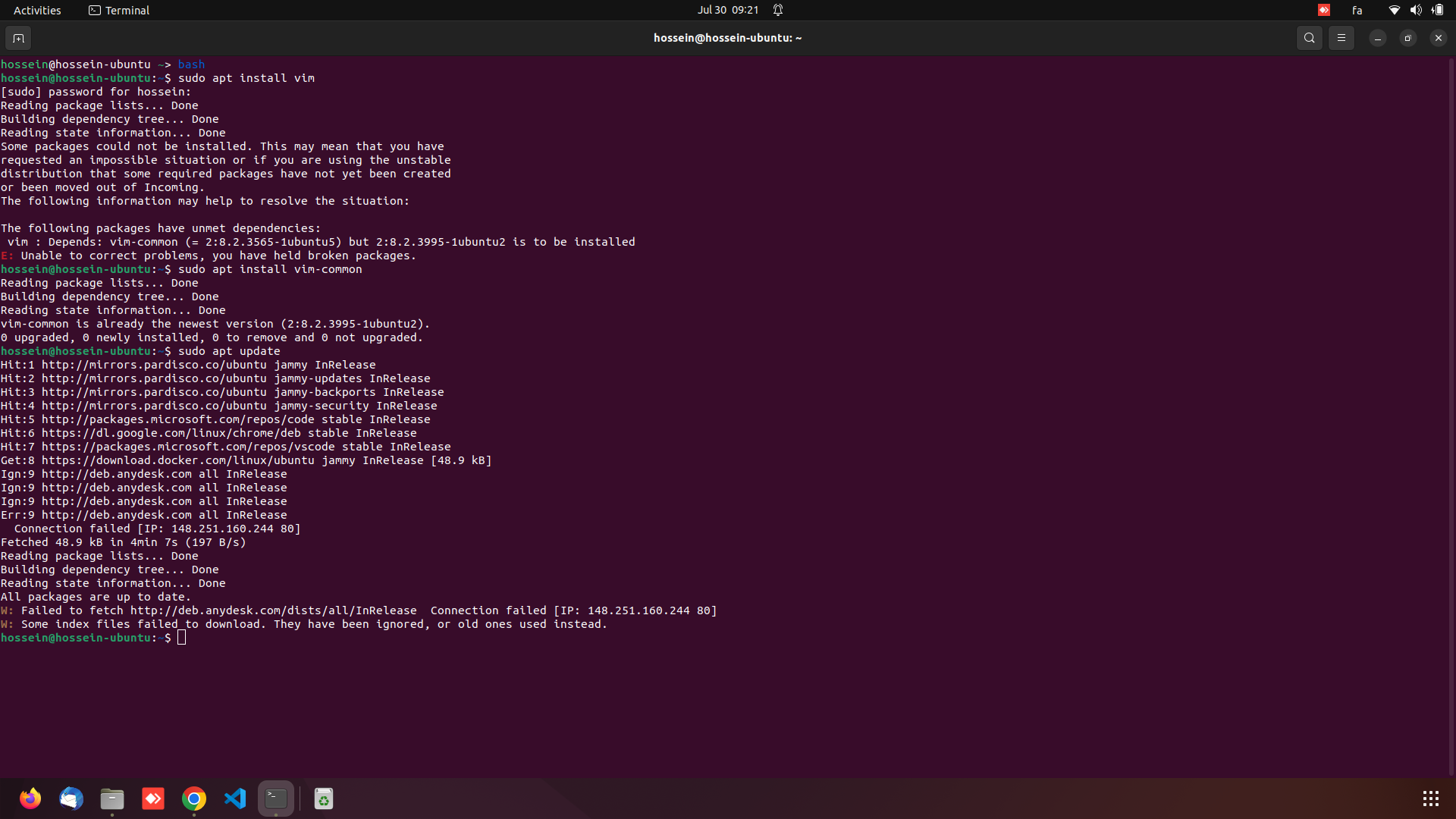Viewport: 1456px width, 819px height.
Task: Open Google Chrome from the dock
Action: [x=194, y=799]
